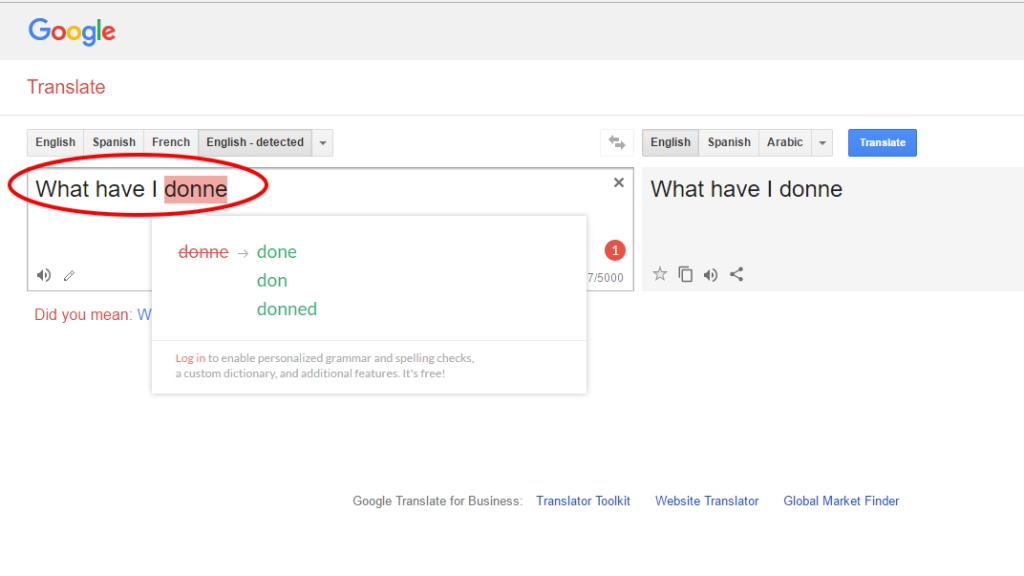Viewport: 1024px width, 576px height.
Task: Star the translation to save it
Action: coord(660,274)
